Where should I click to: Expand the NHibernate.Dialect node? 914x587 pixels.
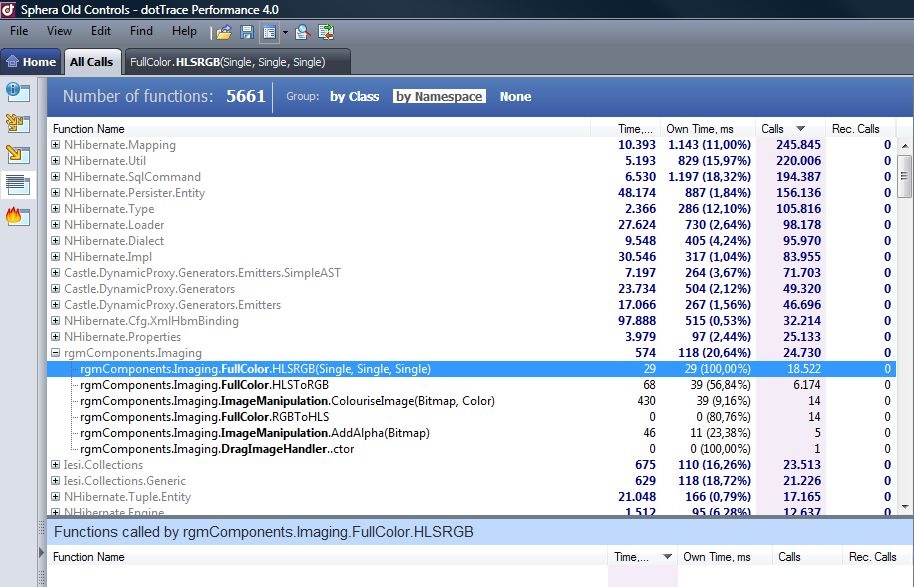click(55, 241)
